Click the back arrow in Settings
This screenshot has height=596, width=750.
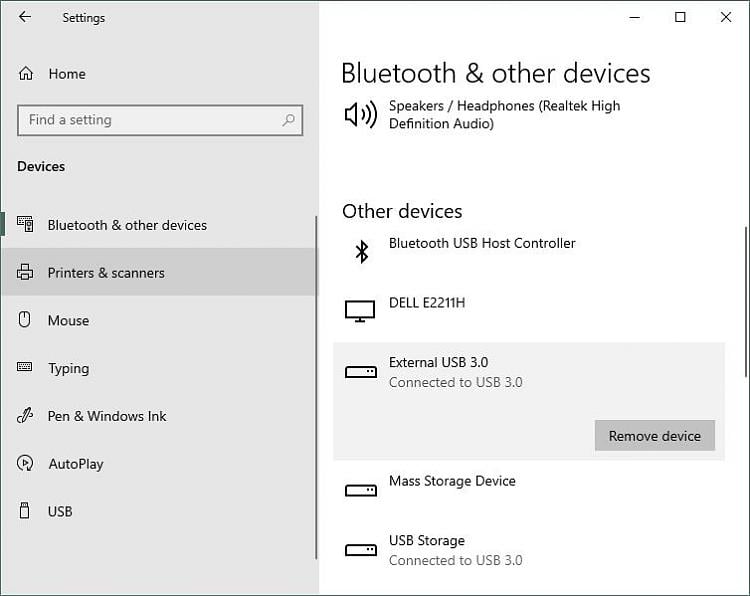tap(25, 17)
